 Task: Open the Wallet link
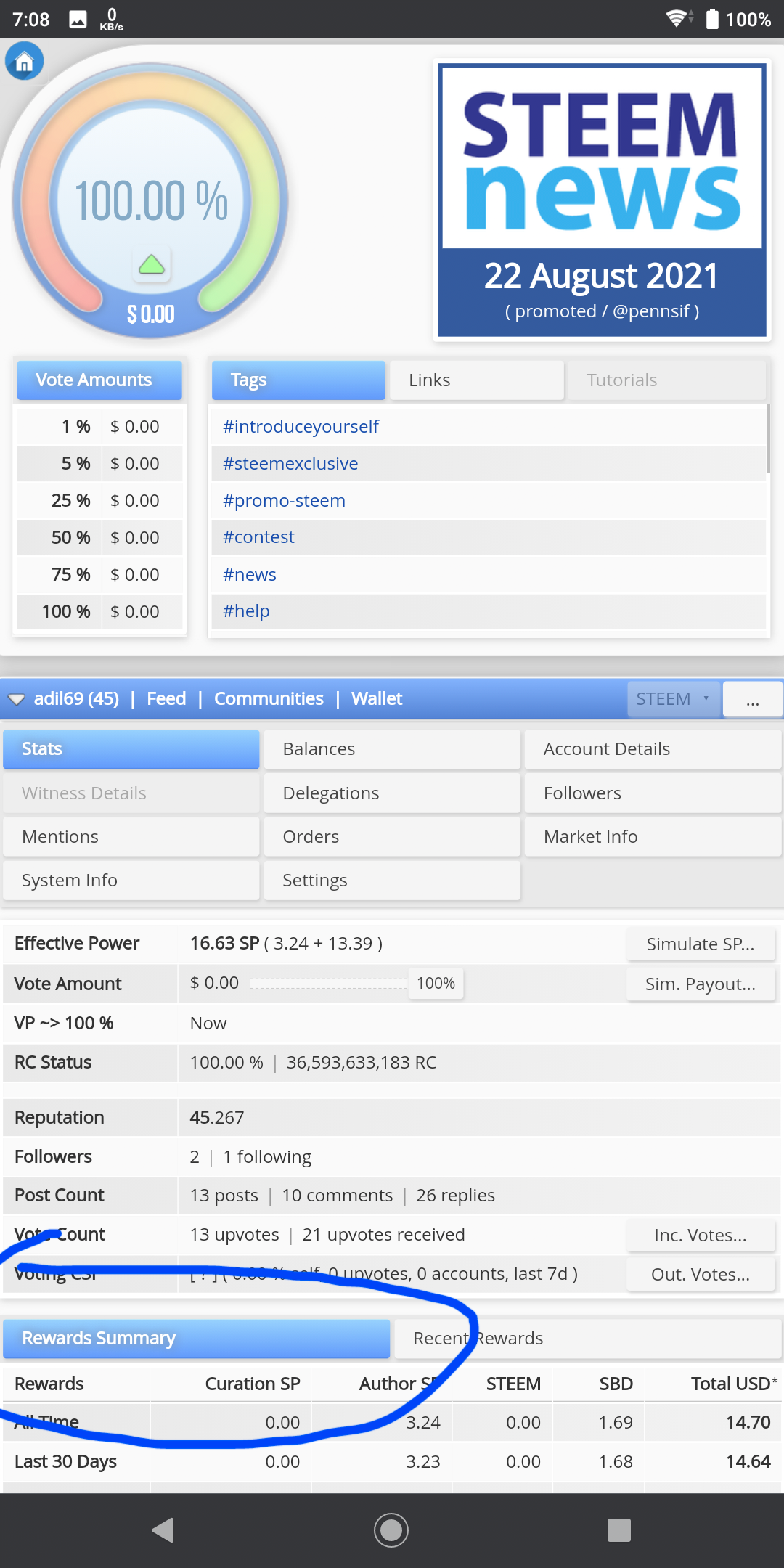click(x=377, y=698)
